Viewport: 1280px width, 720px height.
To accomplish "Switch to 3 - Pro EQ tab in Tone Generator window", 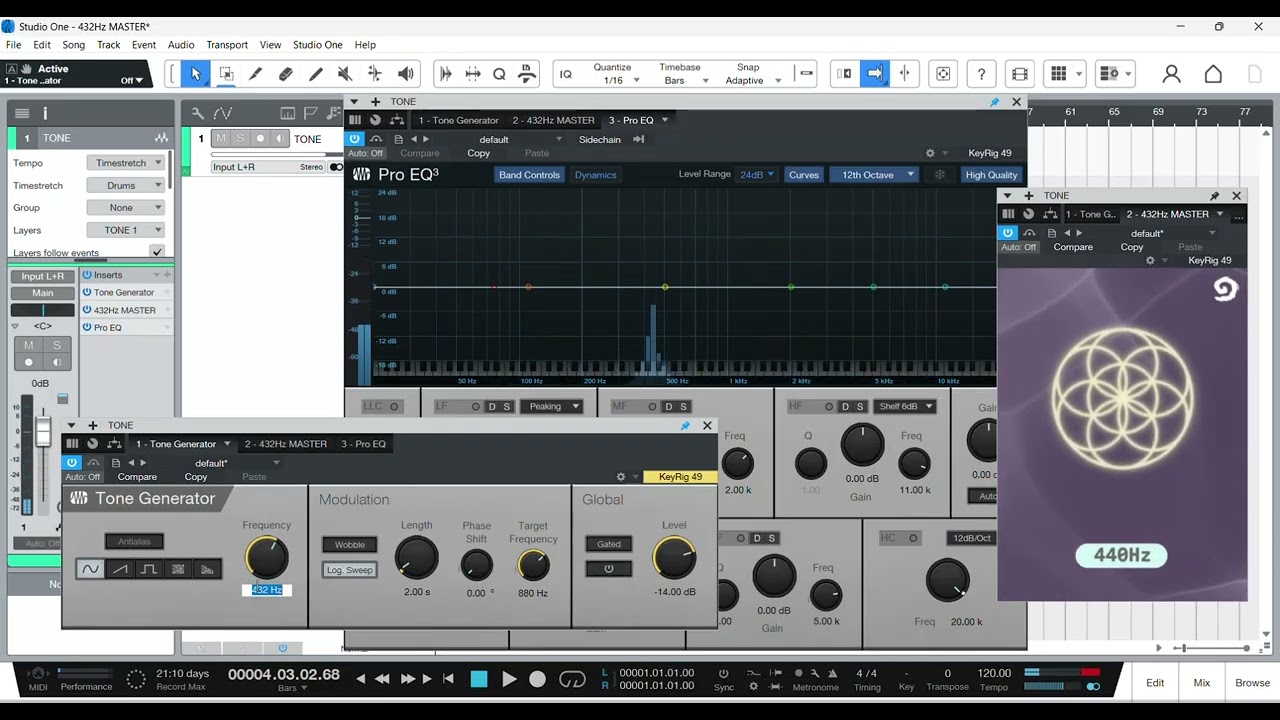I will [363, 444].
